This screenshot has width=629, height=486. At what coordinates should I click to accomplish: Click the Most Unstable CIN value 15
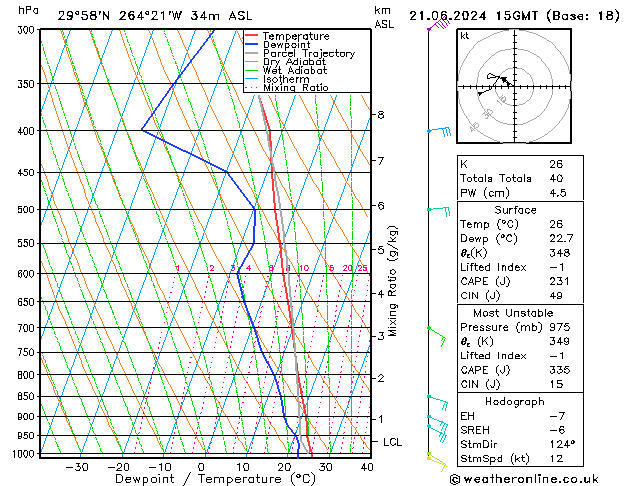(x=556, y=384)
